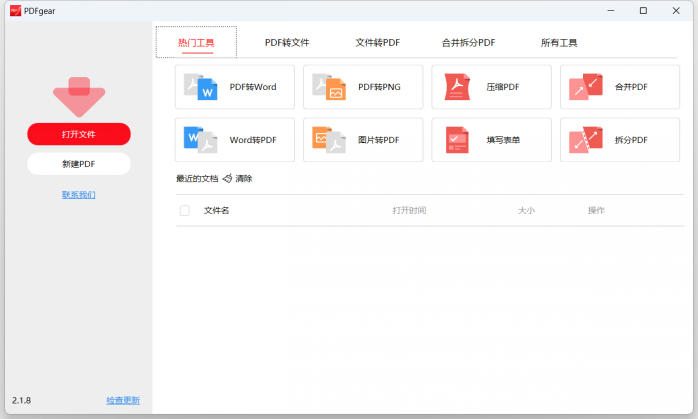The height and width of the screenshot is (419, 698).
Task: Switch to the PDF转文件 tab
Action: click(x=287, y=43)
